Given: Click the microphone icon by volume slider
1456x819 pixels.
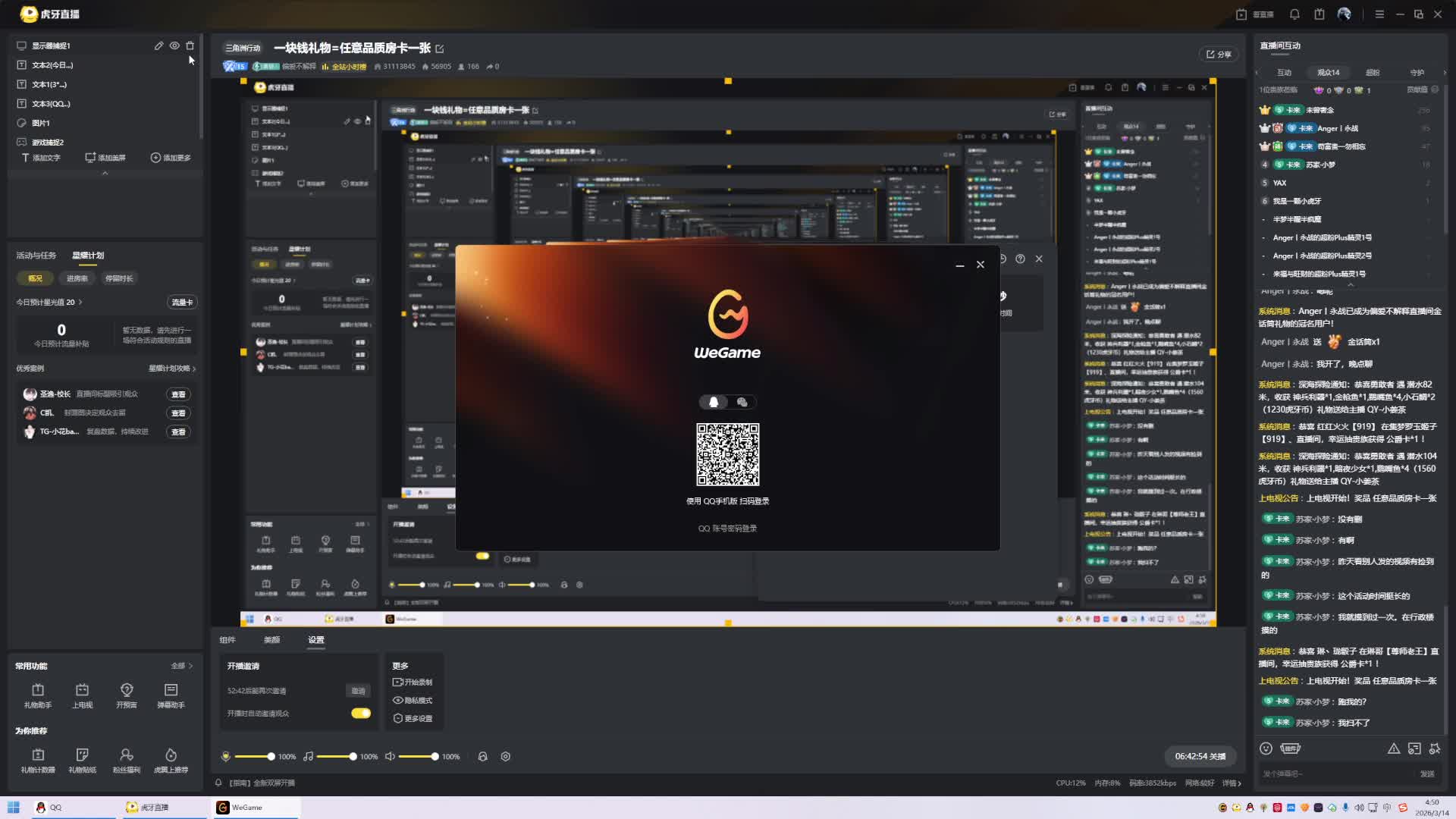Looking at the screenshot, I should tap(225, 757).
